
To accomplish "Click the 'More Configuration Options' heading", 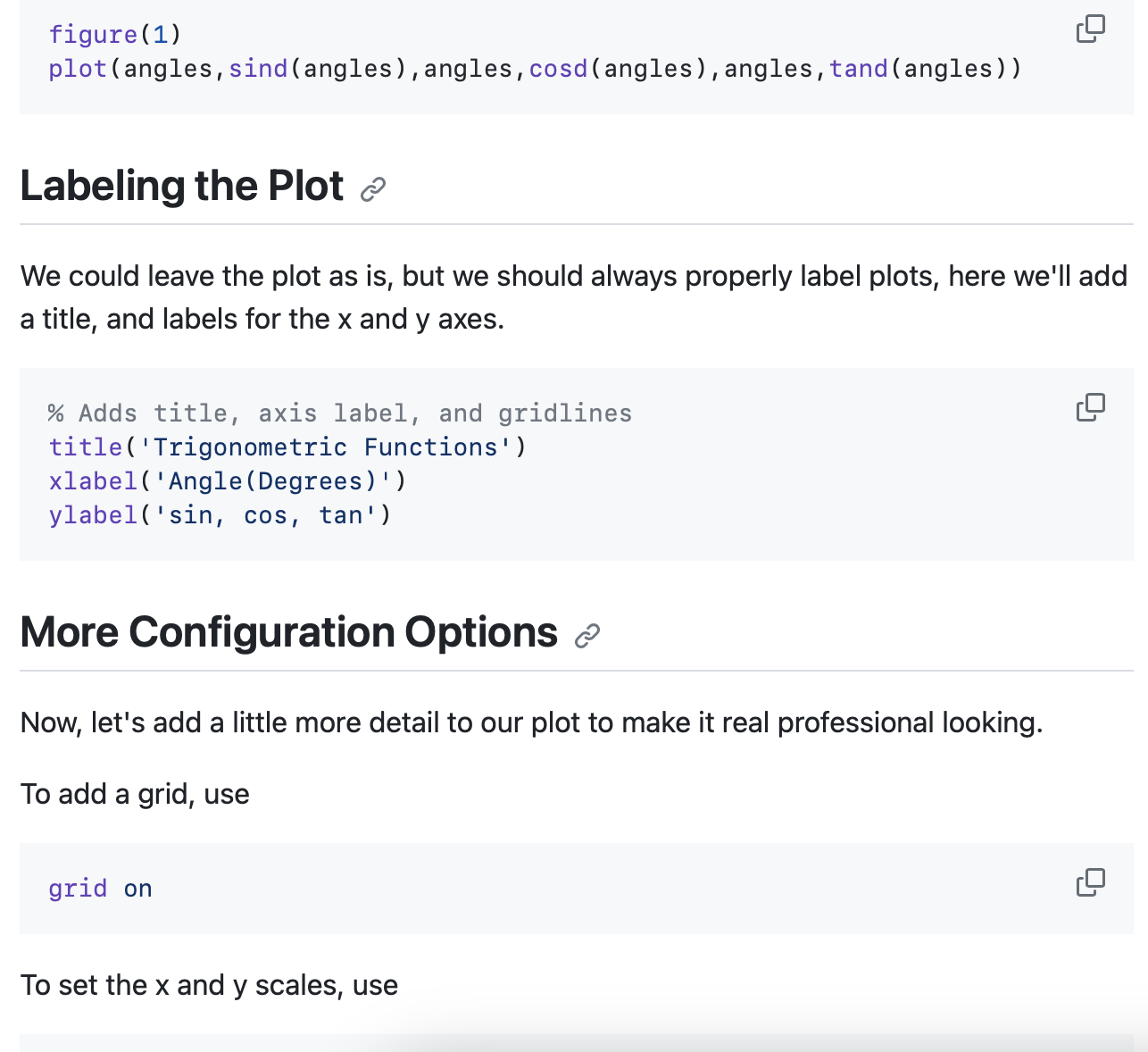I will (x=288, y=632).
